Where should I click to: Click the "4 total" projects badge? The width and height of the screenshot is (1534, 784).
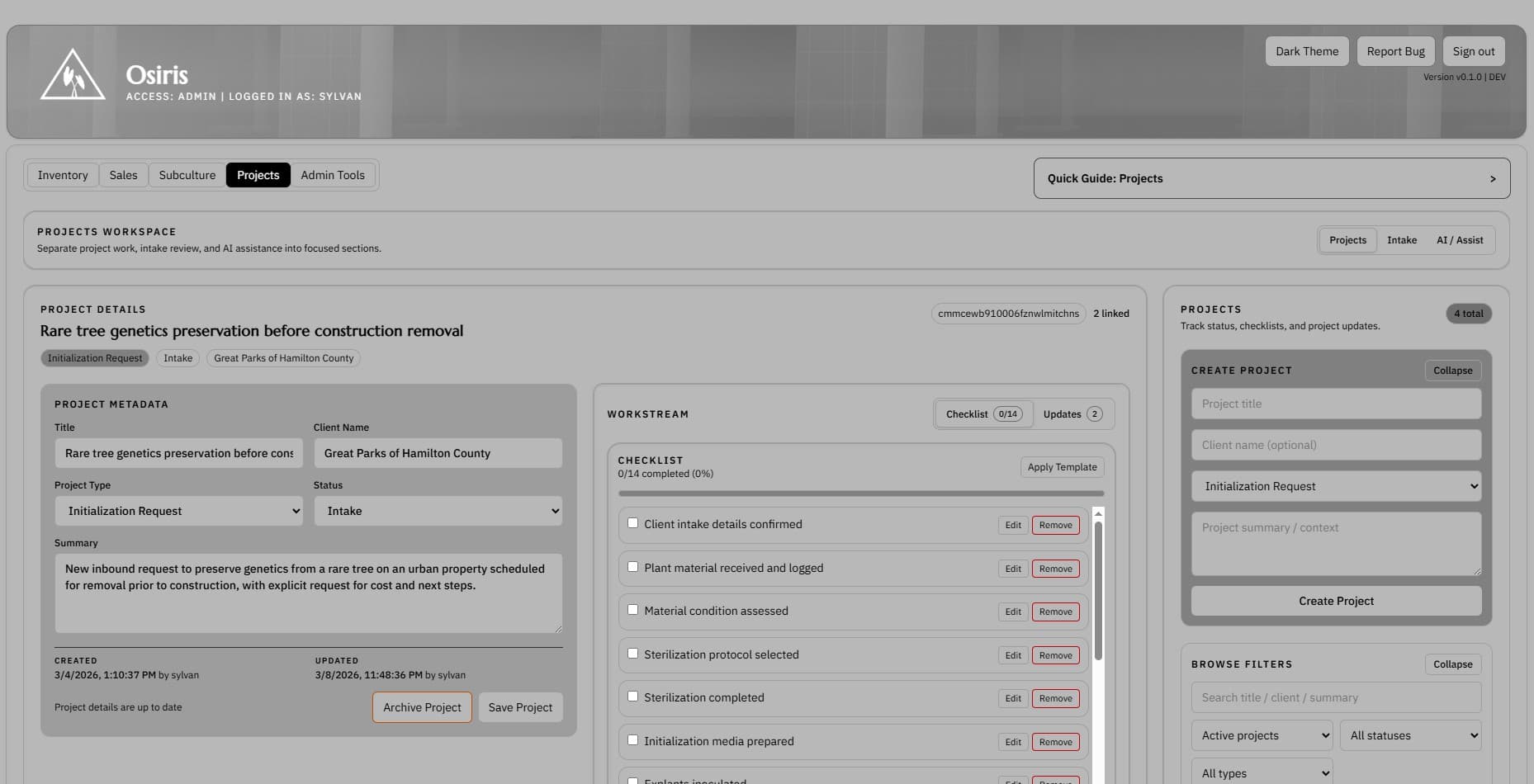[x=1468, y=314]
